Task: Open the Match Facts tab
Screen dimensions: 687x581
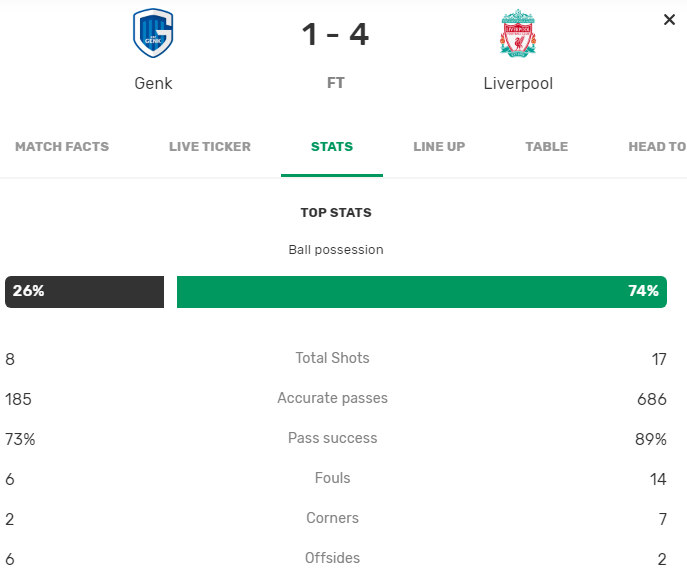Action: pyautogui.click(x=62, y=147)
